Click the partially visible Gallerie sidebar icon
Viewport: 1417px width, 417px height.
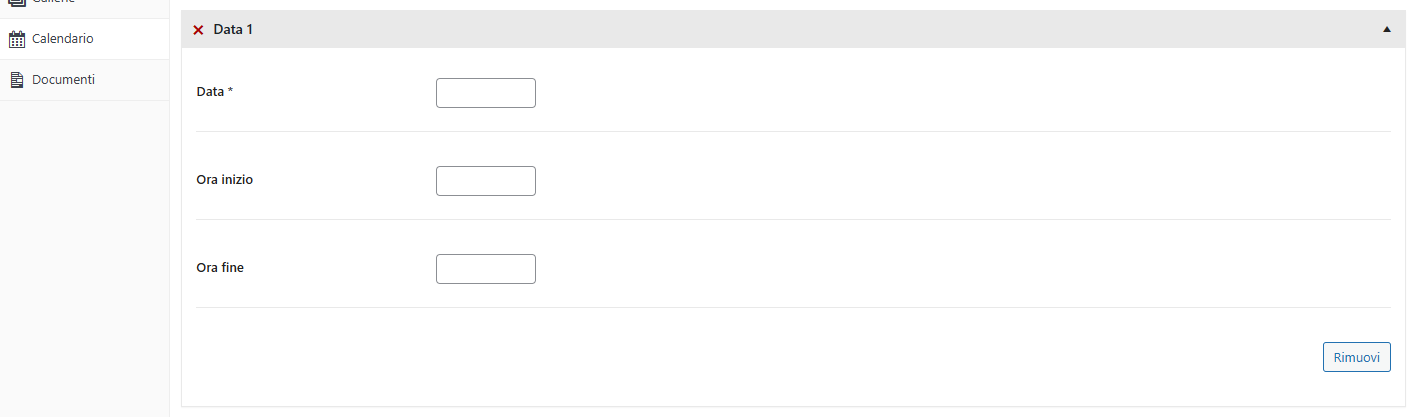click(x=16, y=3)
